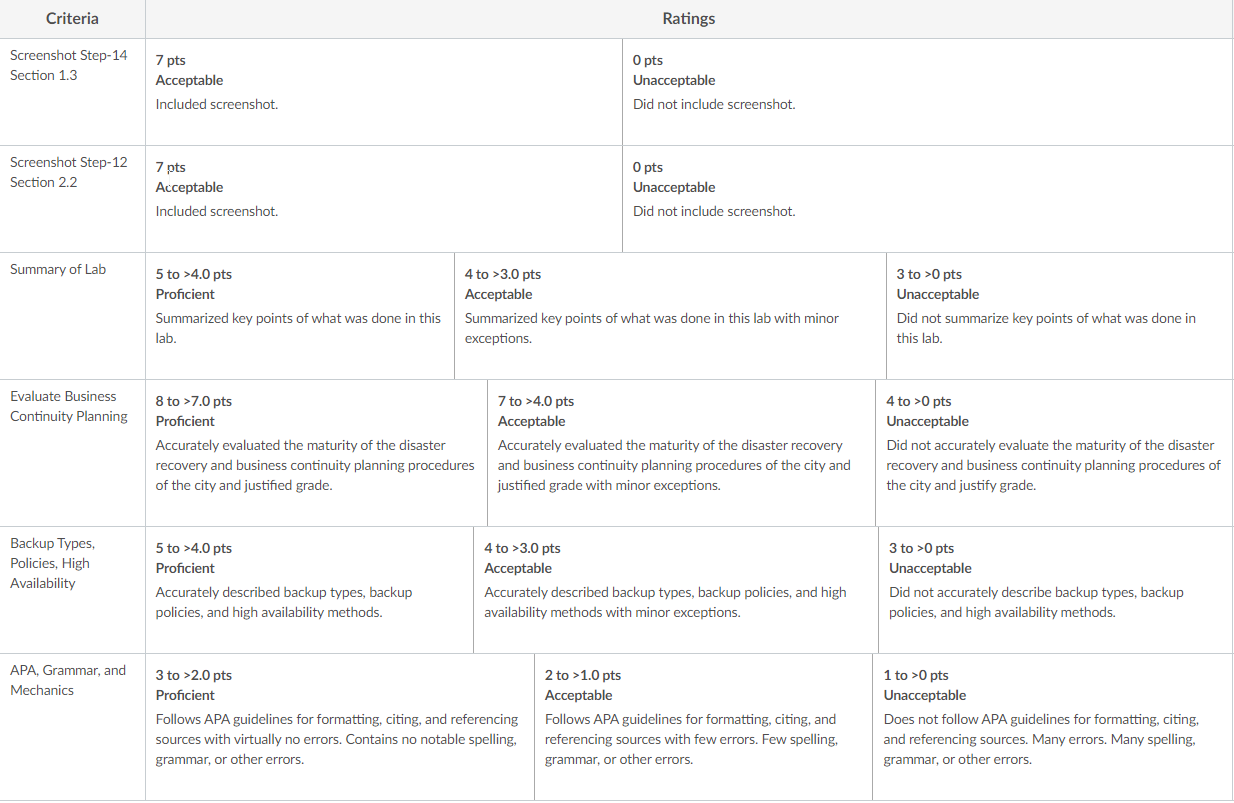Rate APA, Grammar, and Mechanics as Unacceptable
1234x803 pixels.
(1053, 727)
